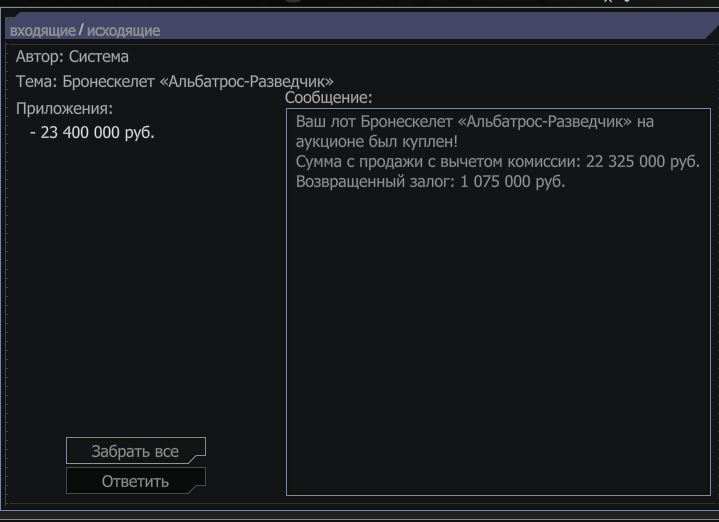Click the Приложения label
Image resolution: width=719 pixels, height=522 pixels.
click(x=64, y=108)
